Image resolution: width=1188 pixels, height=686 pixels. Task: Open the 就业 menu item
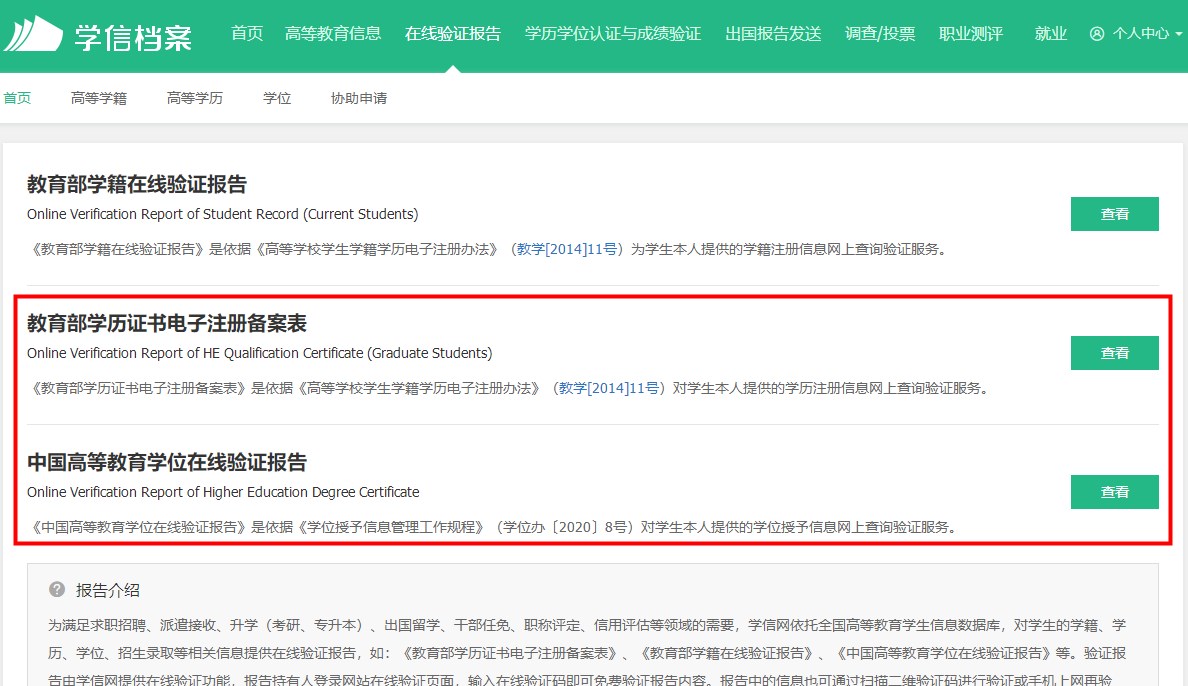[1051, 33]
